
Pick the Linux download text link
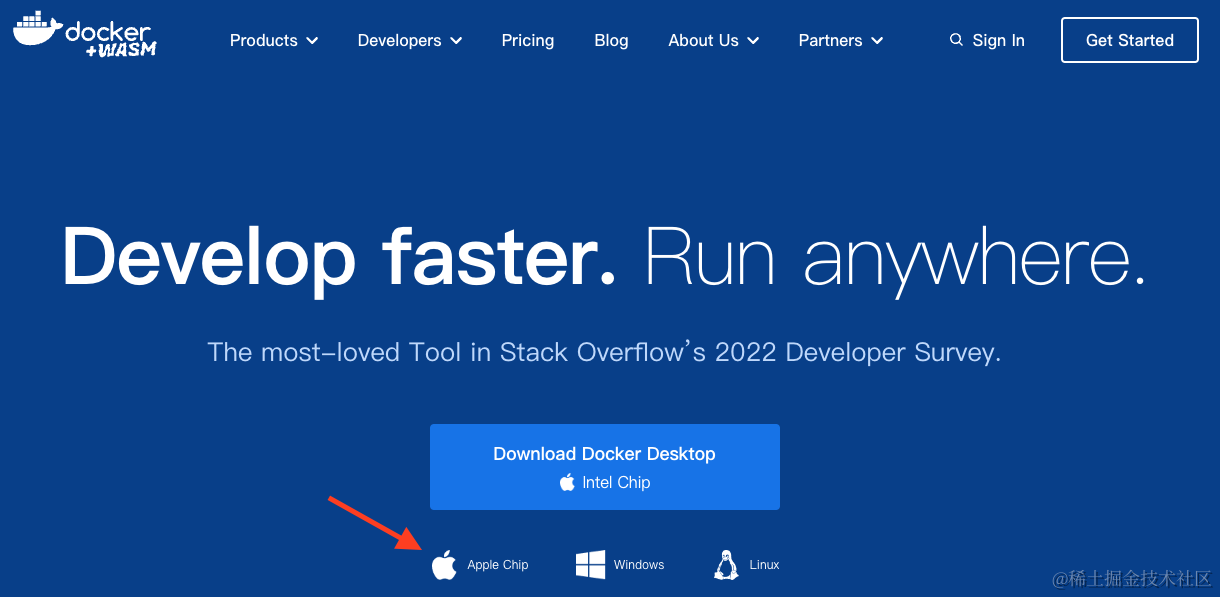click(x=764, y=565)
